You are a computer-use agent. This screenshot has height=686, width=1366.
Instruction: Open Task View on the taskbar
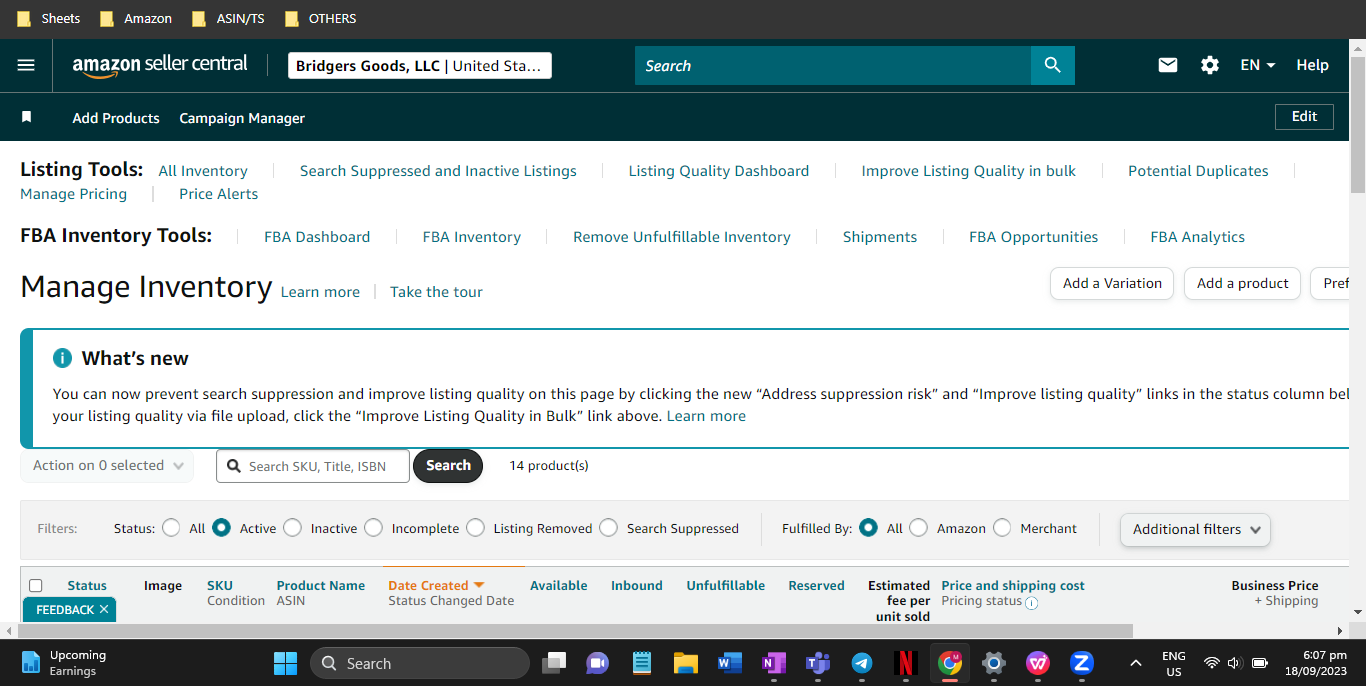[x=554, y=663]
